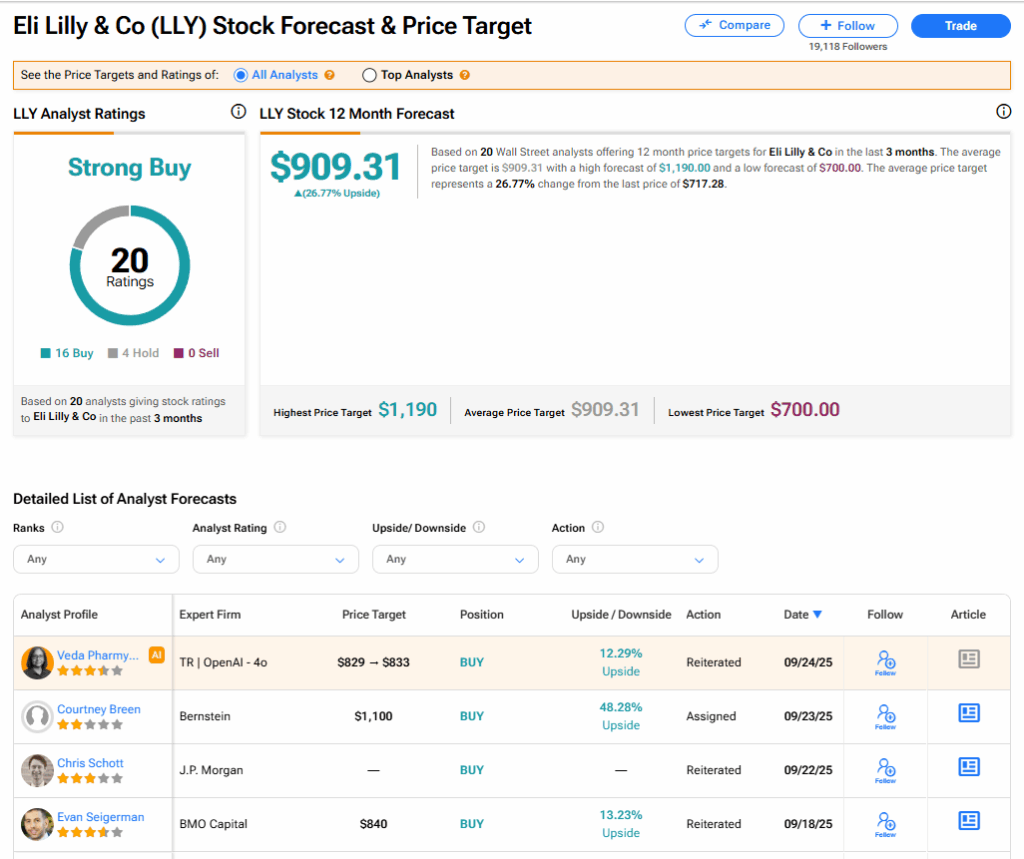Open the Analyst Rating dropdown

[x=276, y=560]
